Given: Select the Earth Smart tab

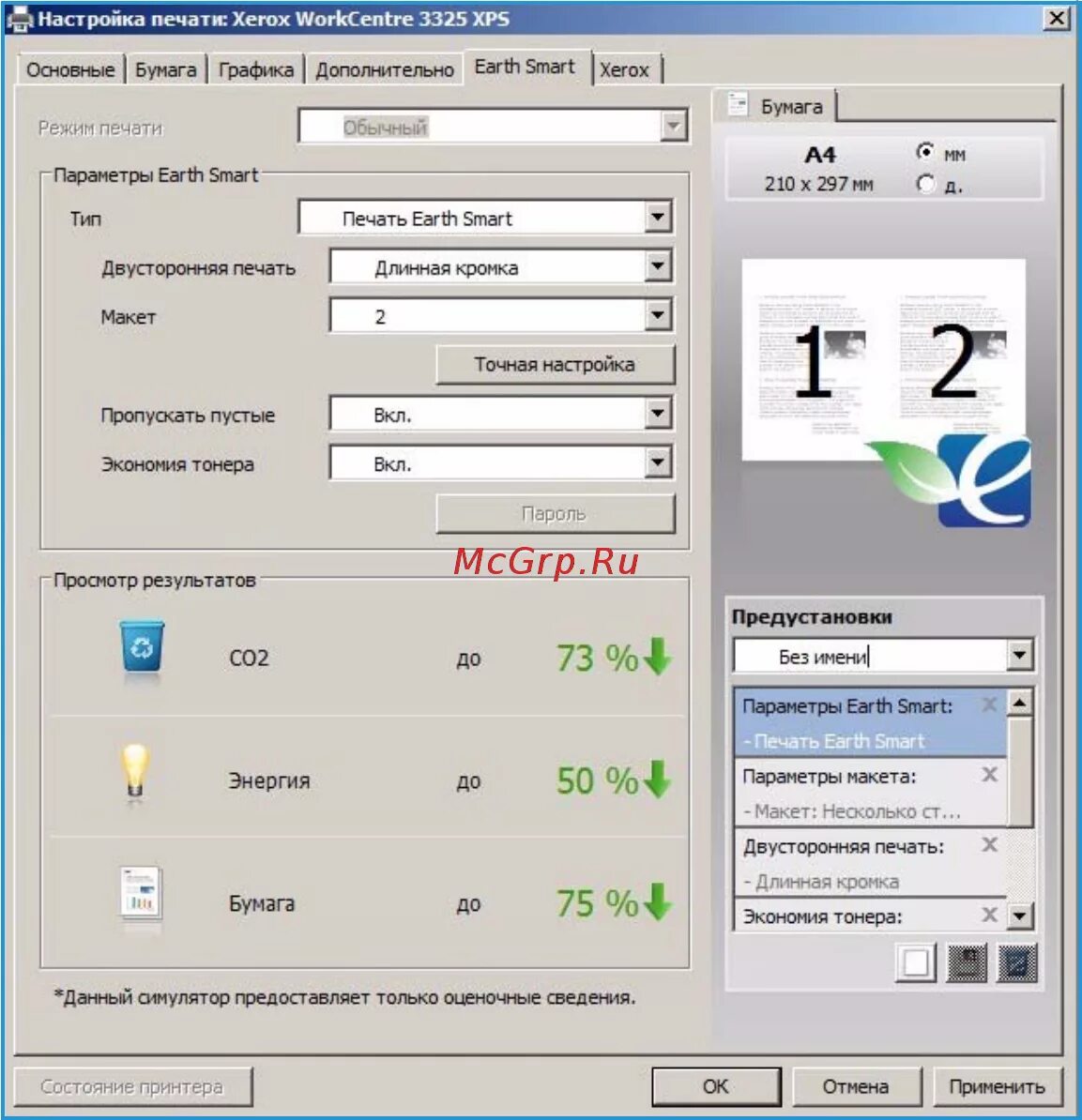Looking at the screenshot, I should [526, 68].
